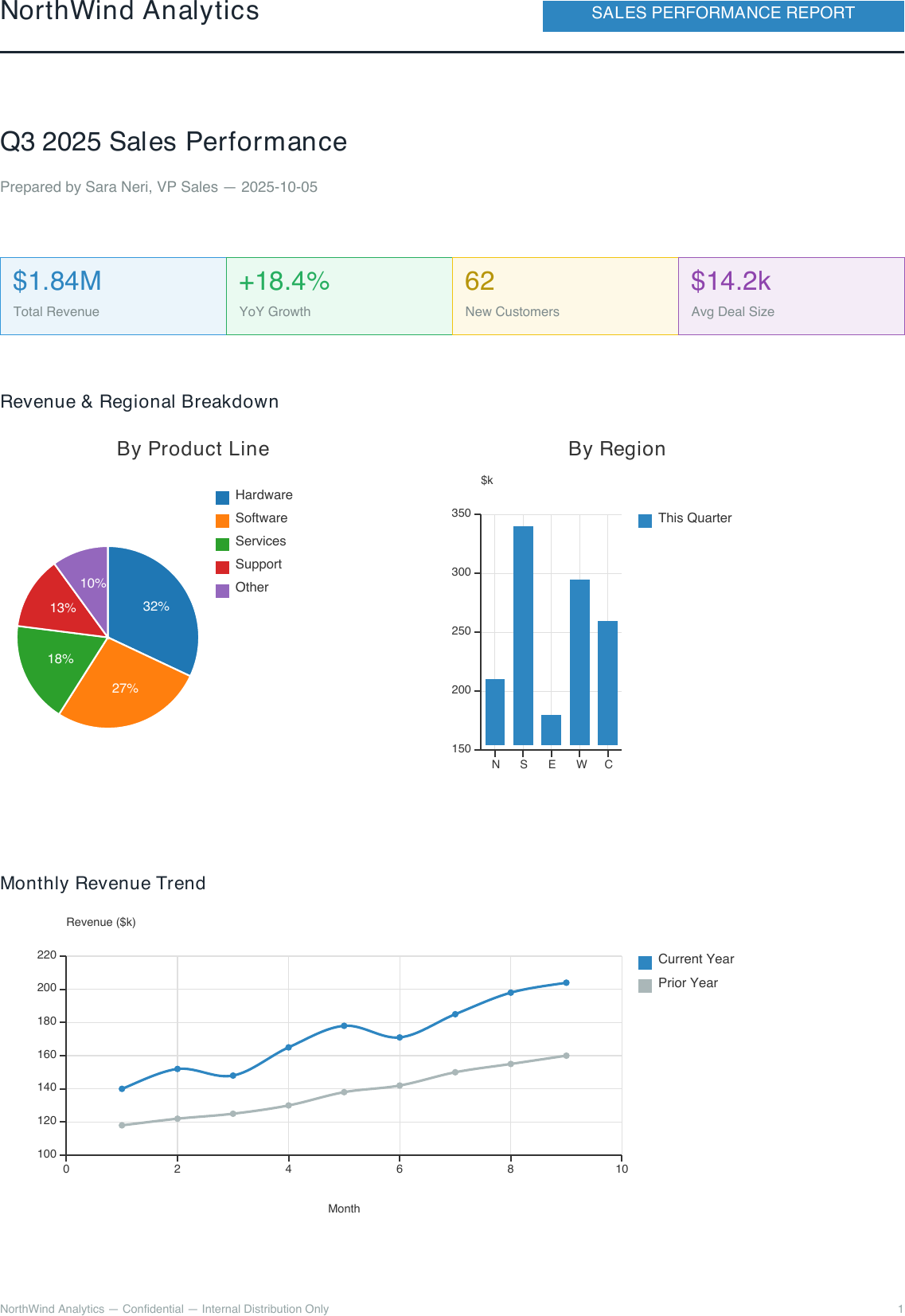Click the This Quarter legend swatch
Screen dimensions: 905x1316
pos(646,521)
